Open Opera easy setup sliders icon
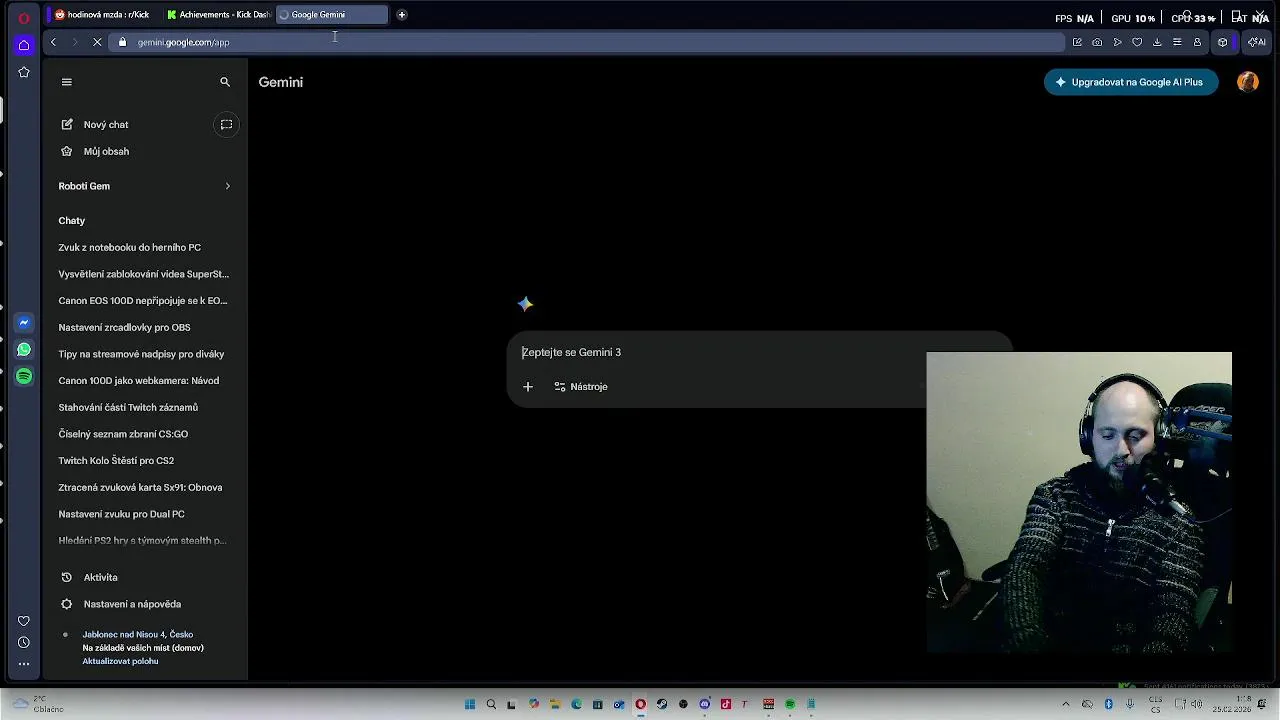Viewport: 1280px width, 720px height. tap(1177, 42)
